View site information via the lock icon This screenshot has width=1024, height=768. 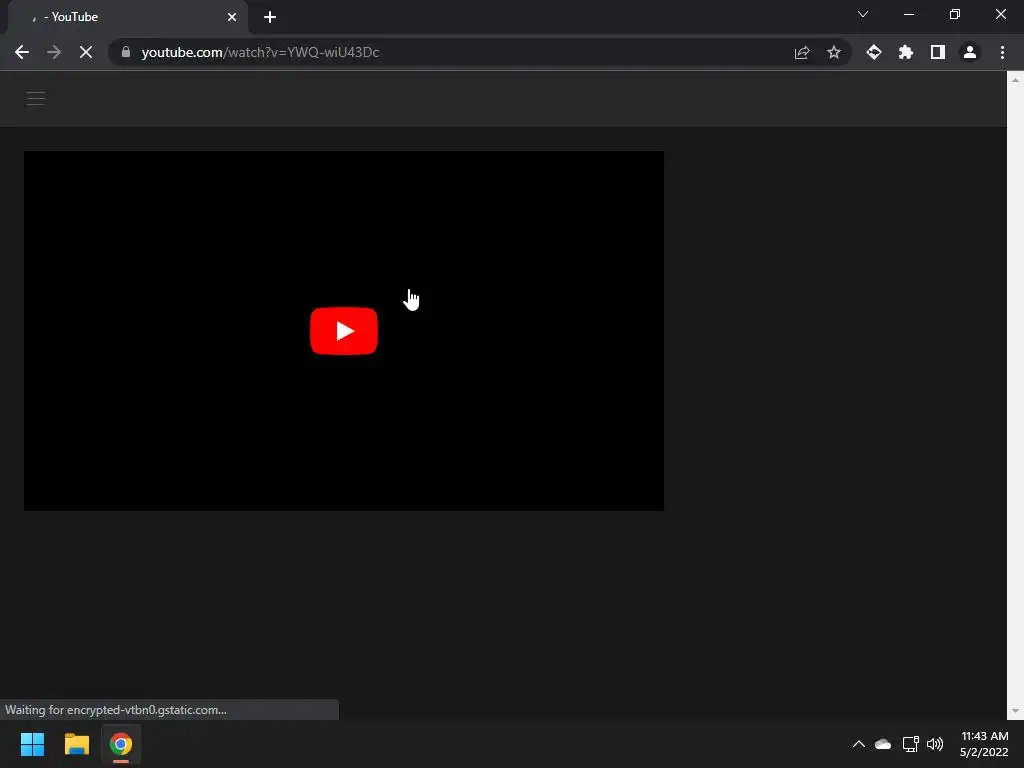126,52
